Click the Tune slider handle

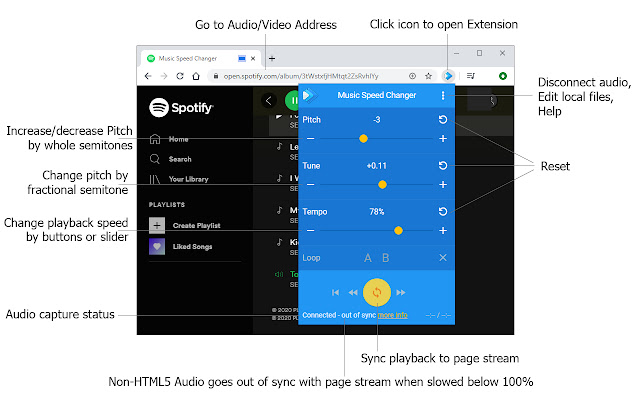(382, 184)
